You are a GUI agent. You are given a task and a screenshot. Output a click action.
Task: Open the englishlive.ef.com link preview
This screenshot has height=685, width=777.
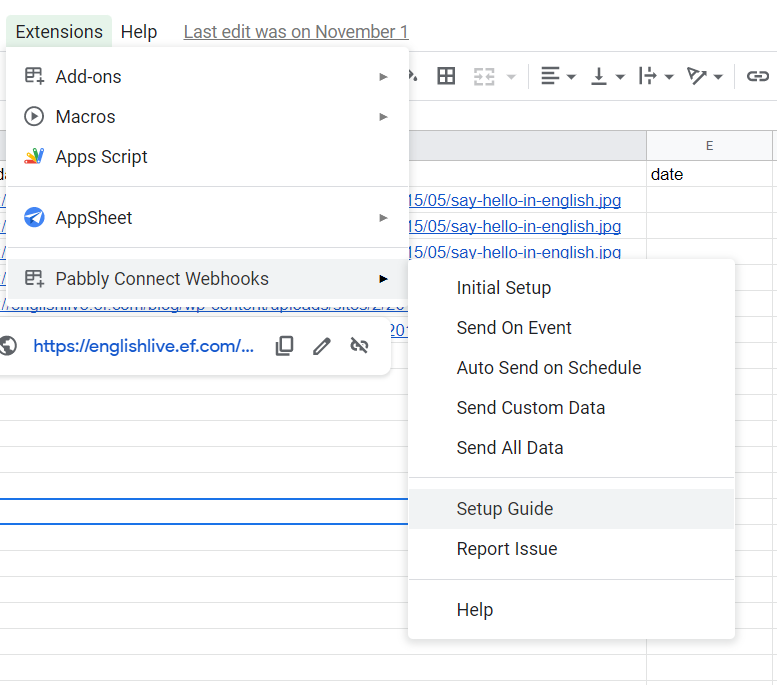144,346
